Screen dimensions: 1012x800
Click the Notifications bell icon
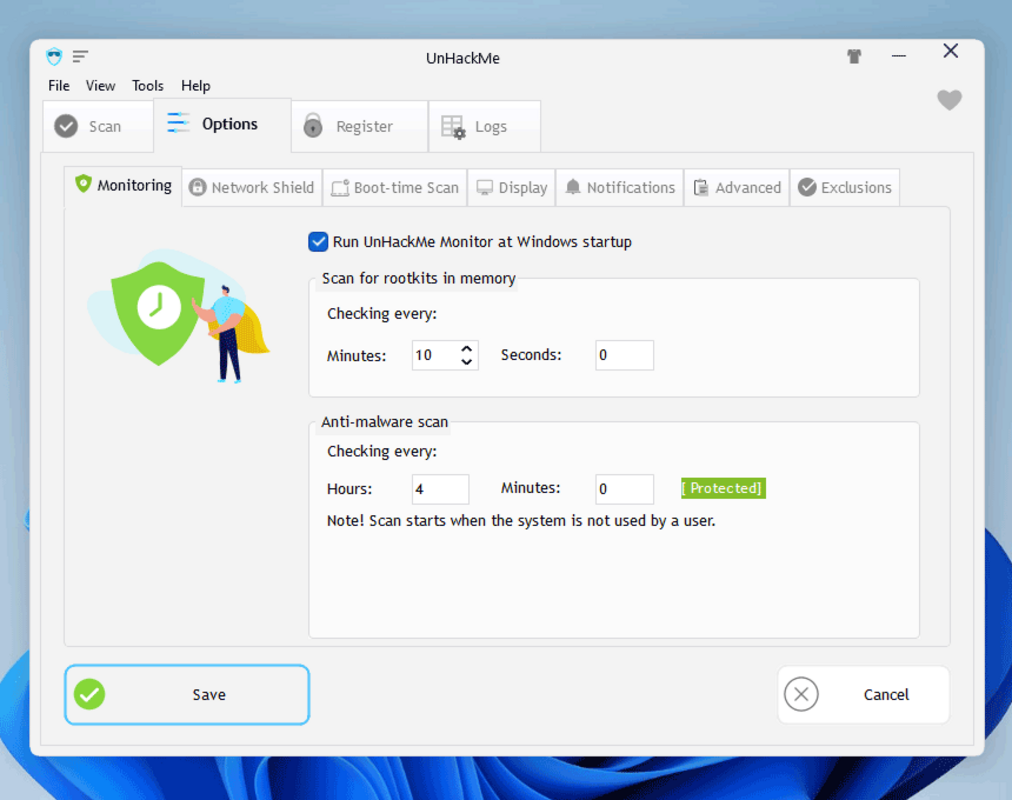[572, 187]
